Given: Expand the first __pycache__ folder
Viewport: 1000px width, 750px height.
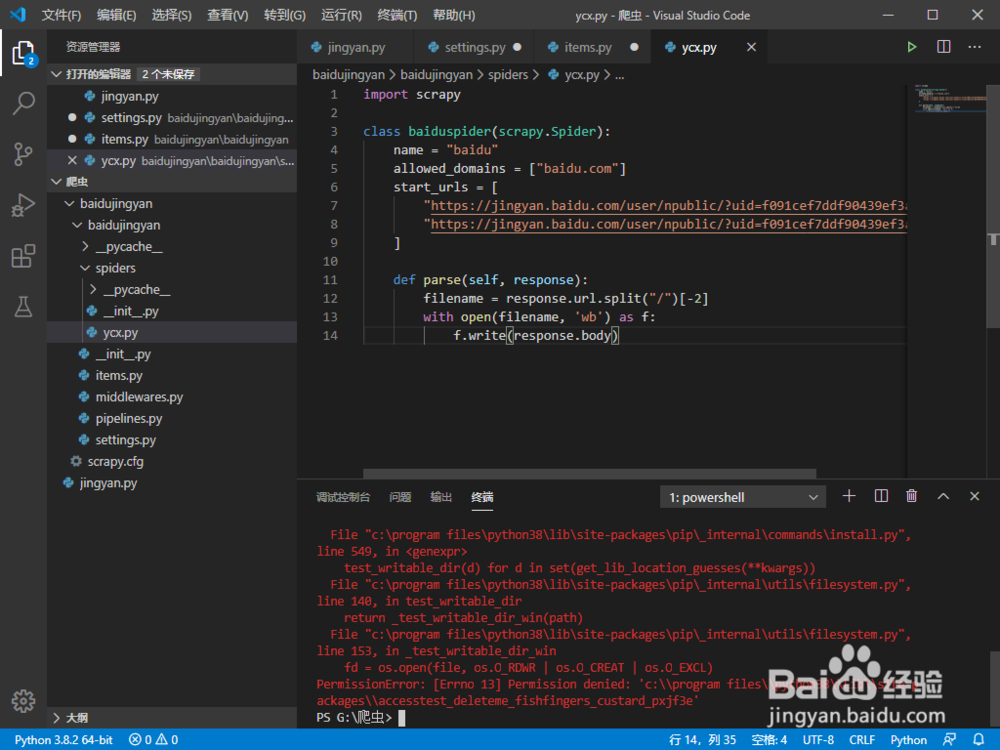Looking at the screenshot, I should (85, 246).
